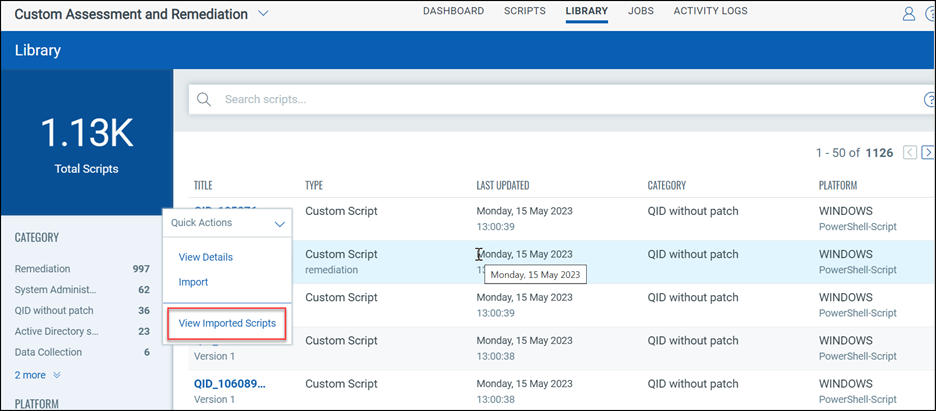
Task: Open the Dashboard tab
Action: 453,11
